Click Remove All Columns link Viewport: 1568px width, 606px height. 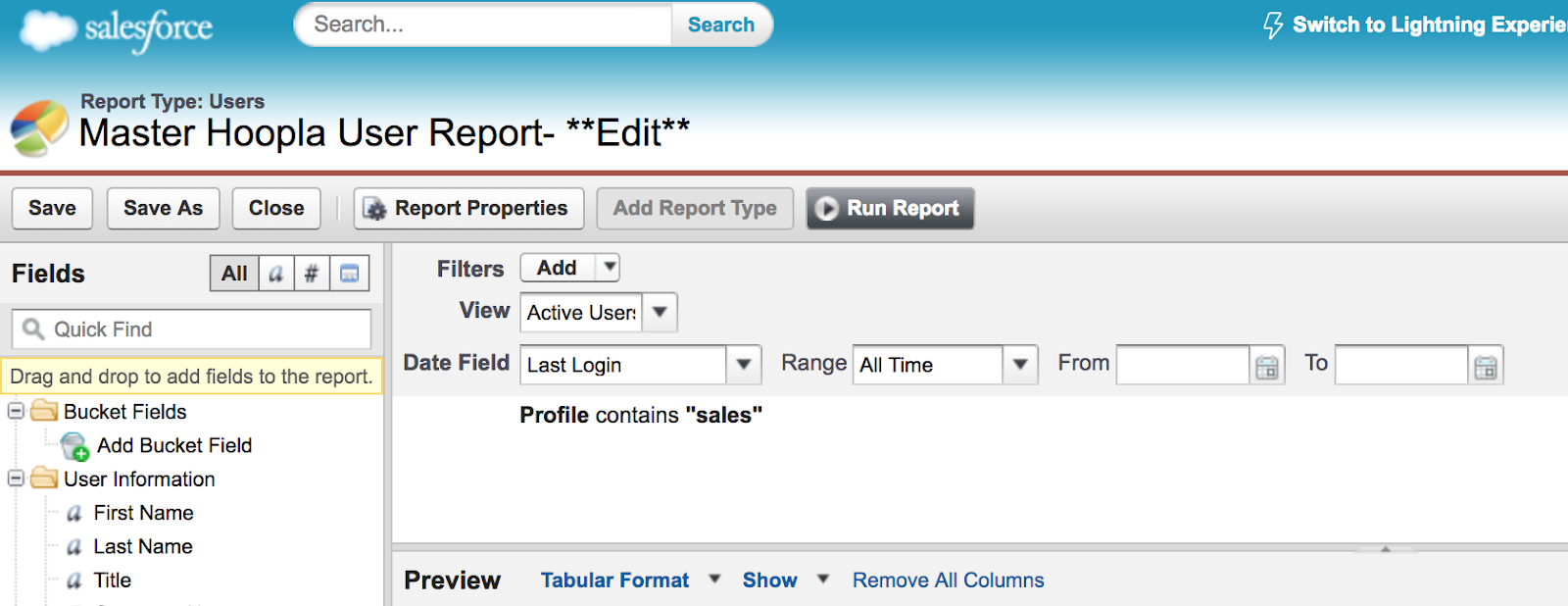click(x=948, y=581)
